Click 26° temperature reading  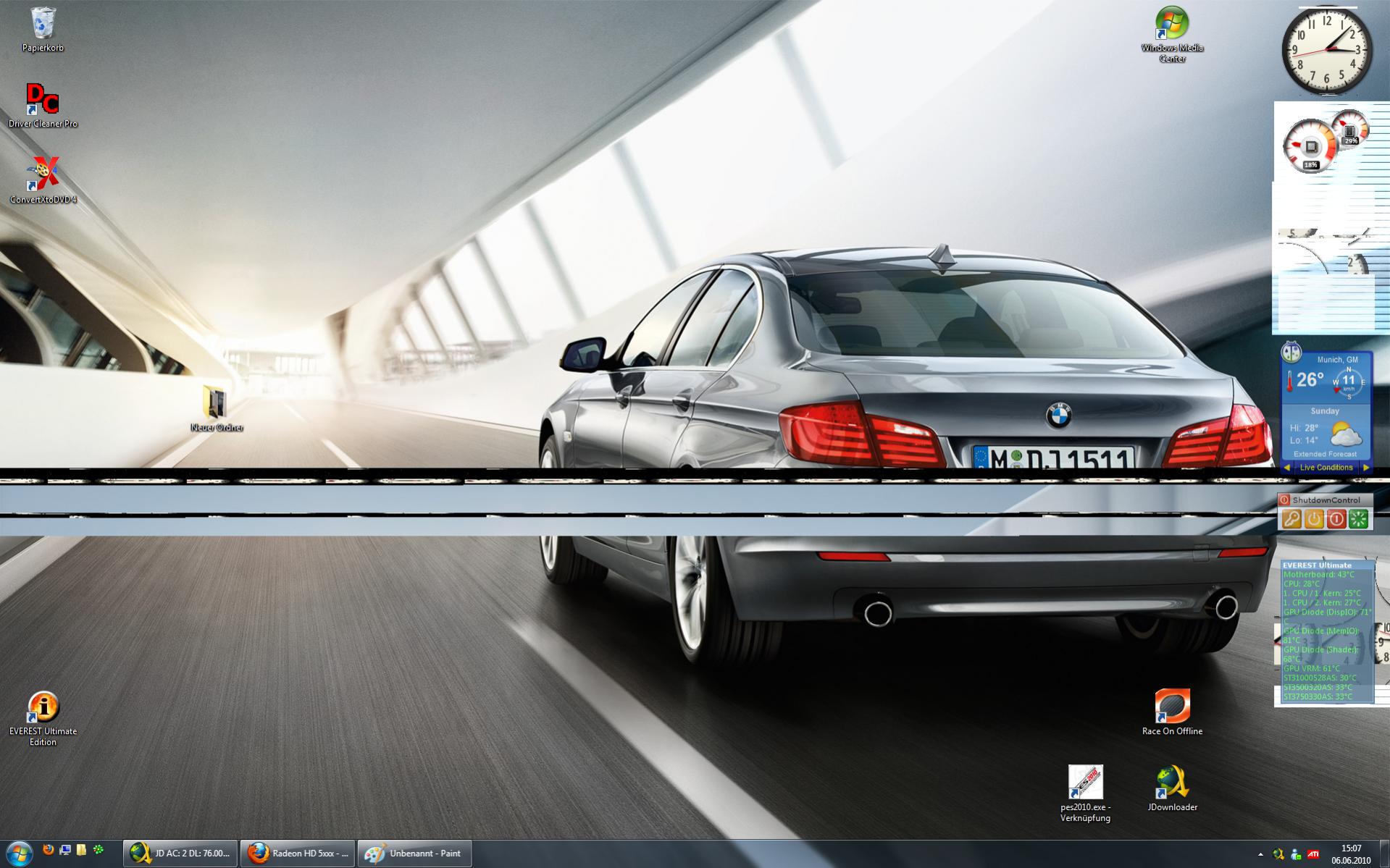(x=1310, y=379)
